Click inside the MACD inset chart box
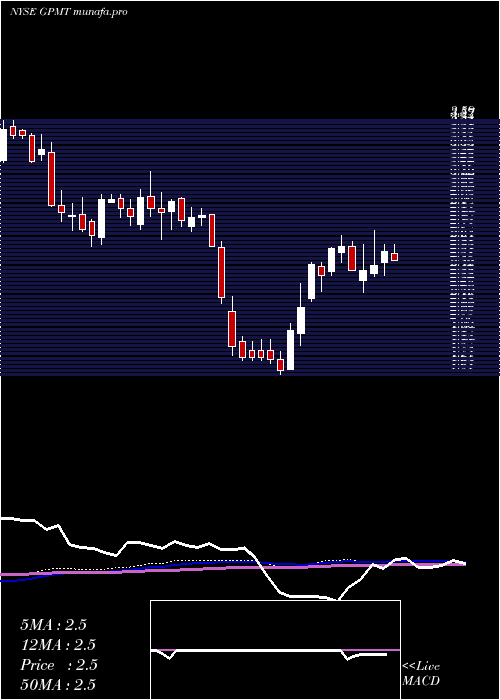Image resolution: width=500 pixels, height=700 pixels. pyautogui.click(x=275, y=650)
